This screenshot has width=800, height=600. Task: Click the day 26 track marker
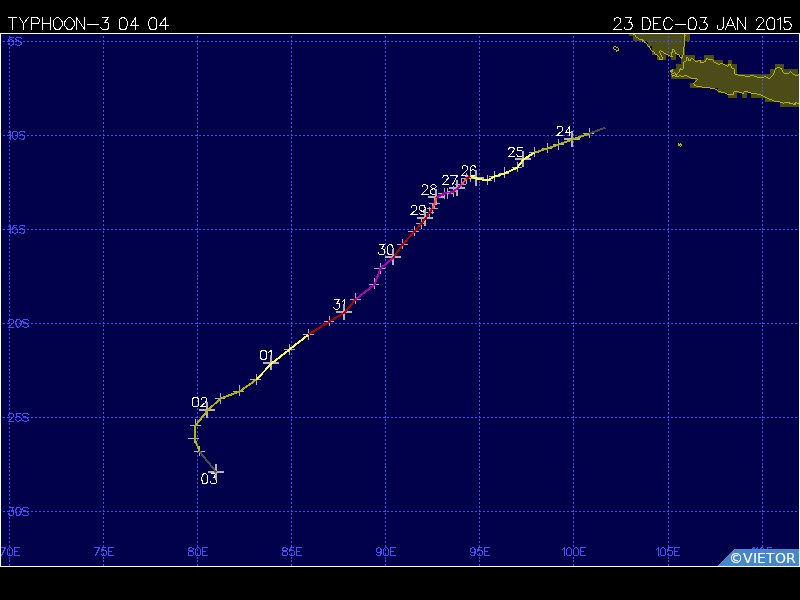coord(476,178)
